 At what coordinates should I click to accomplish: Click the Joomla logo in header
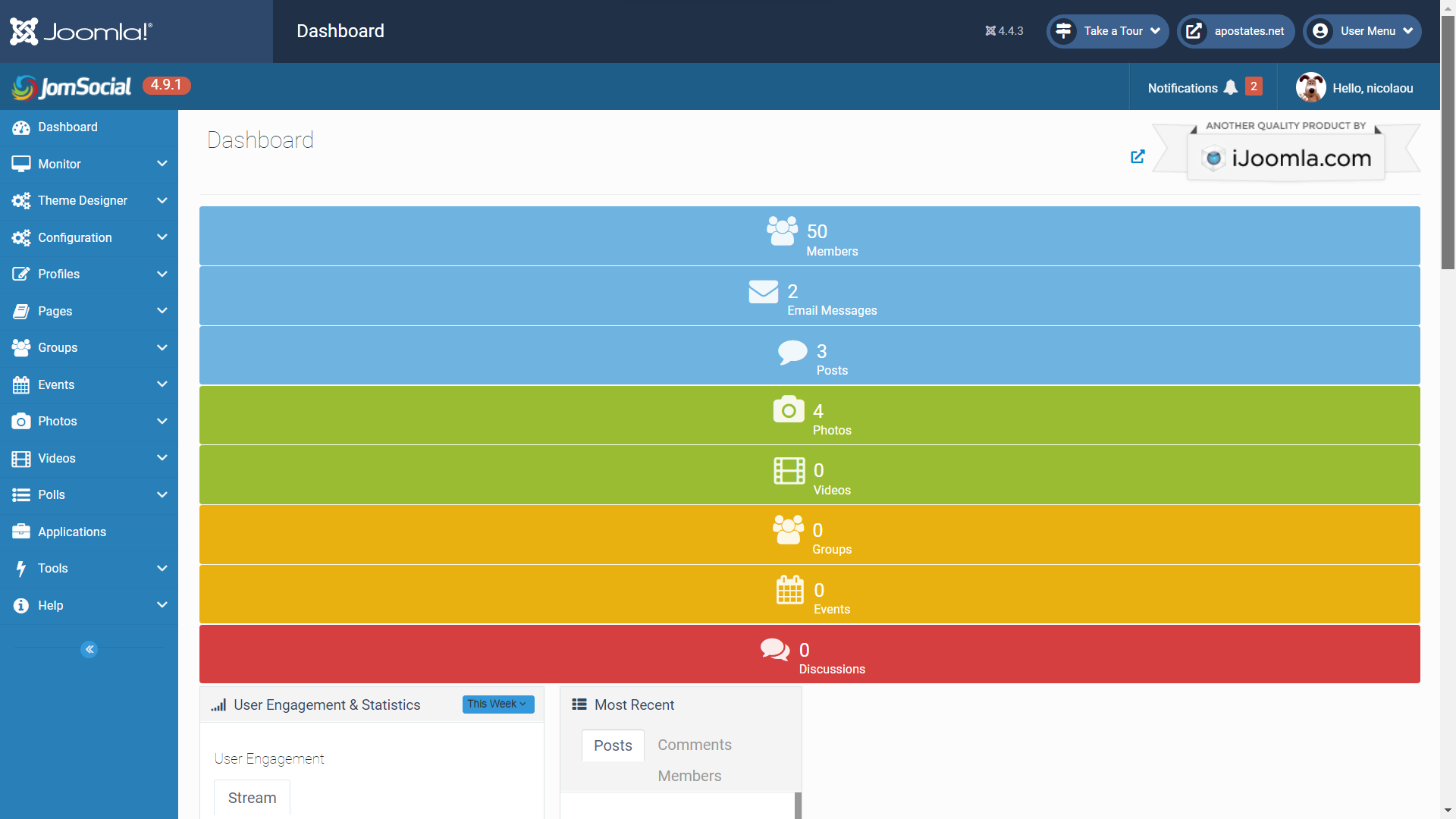[x=81, y=31]
